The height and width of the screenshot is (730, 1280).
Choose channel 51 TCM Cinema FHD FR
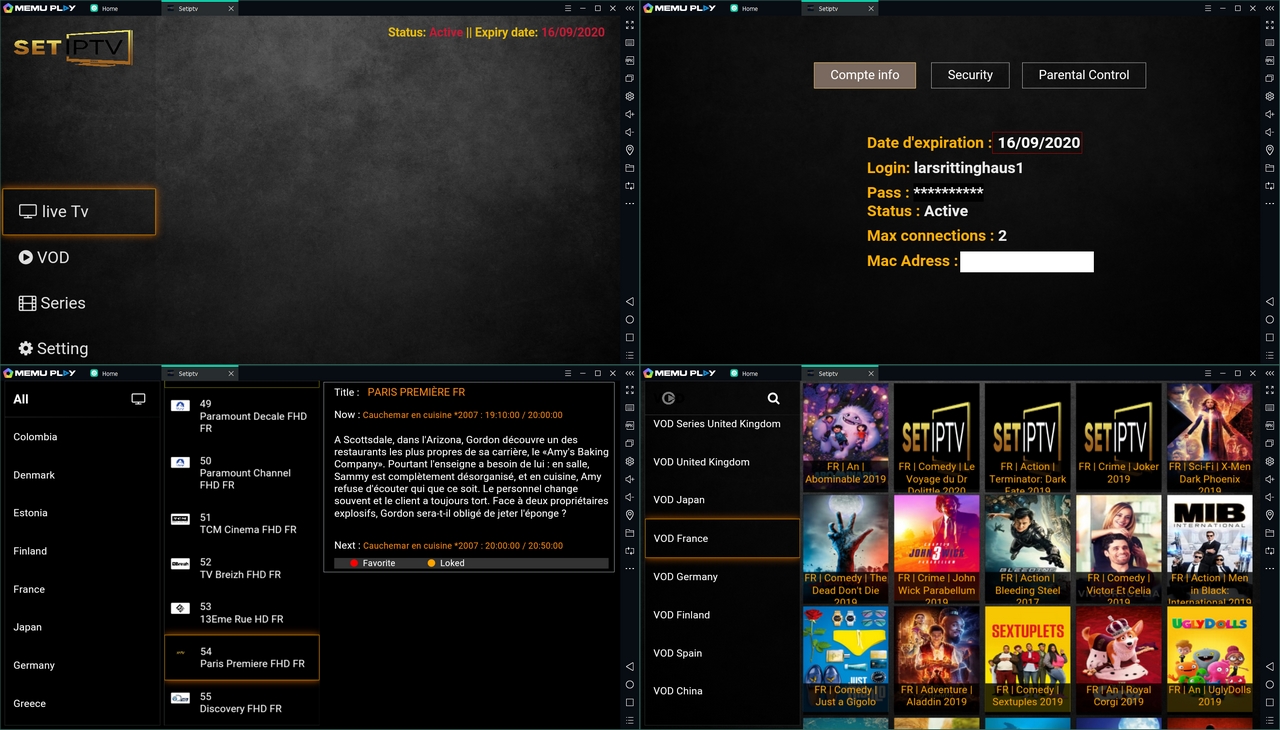tap(242, 524)
